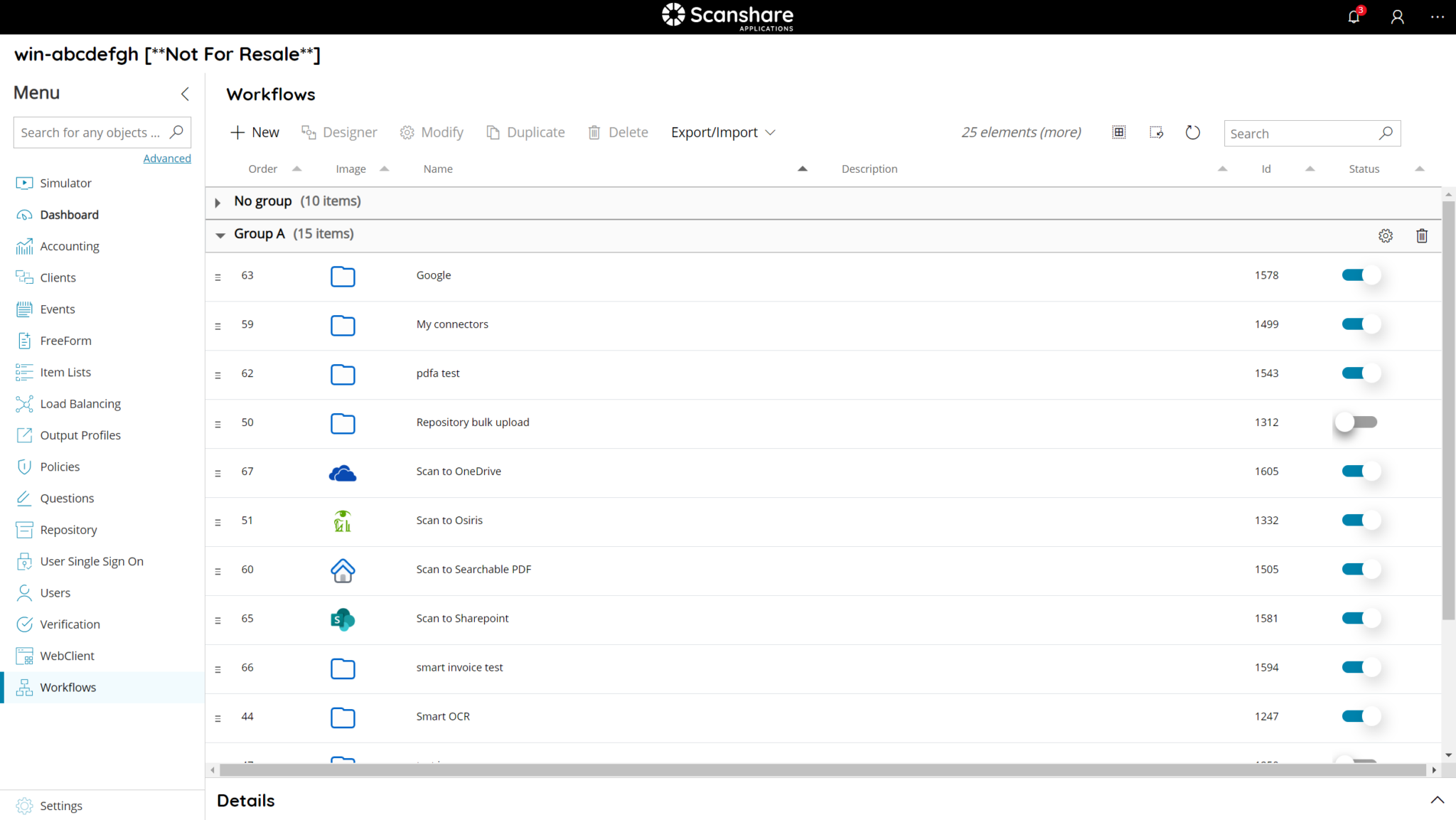Enable the Repository bulk upload toggle

point(1356,422)
